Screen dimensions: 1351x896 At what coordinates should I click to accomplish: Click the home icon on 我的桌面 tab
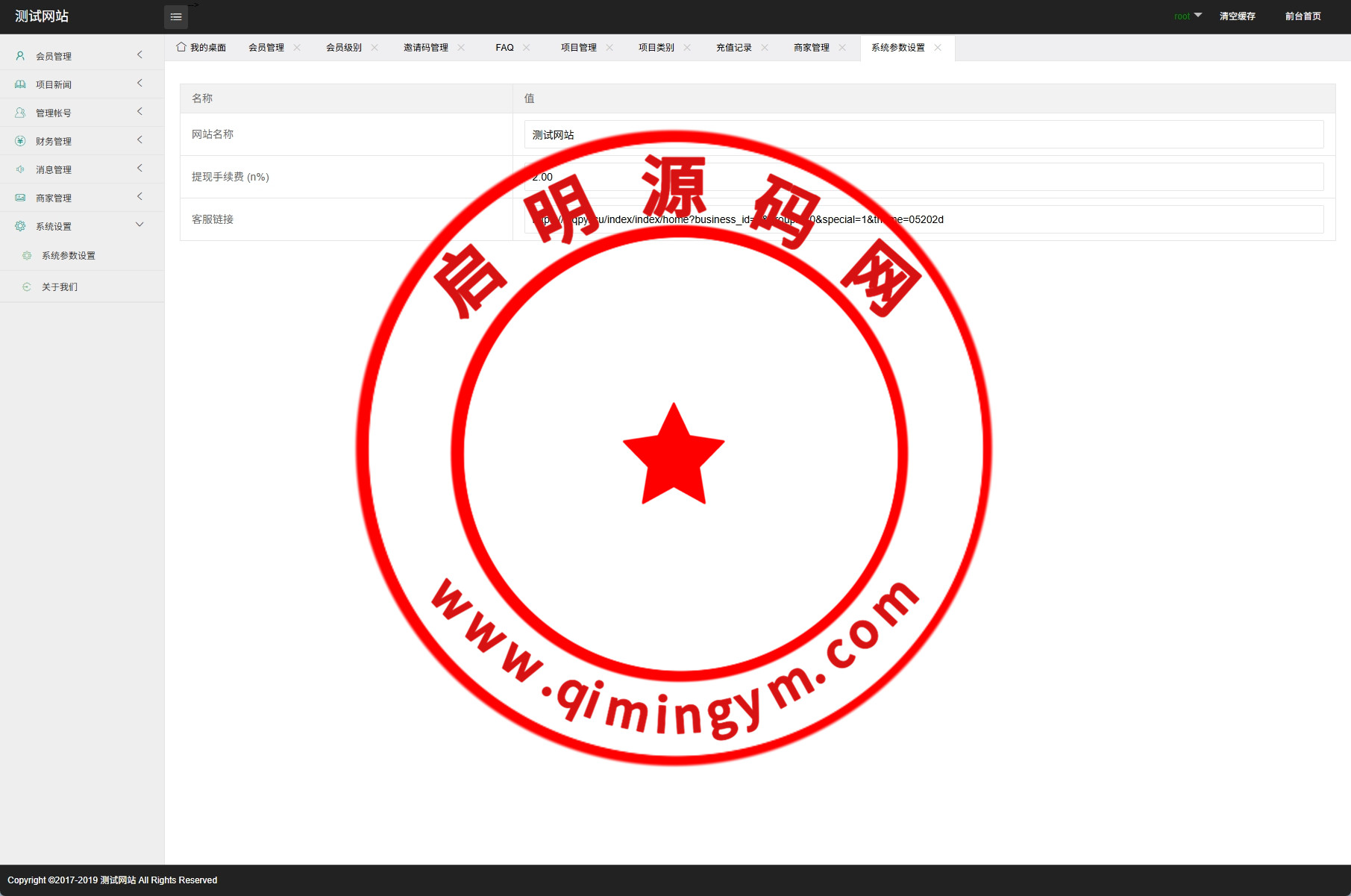(181, 47)
